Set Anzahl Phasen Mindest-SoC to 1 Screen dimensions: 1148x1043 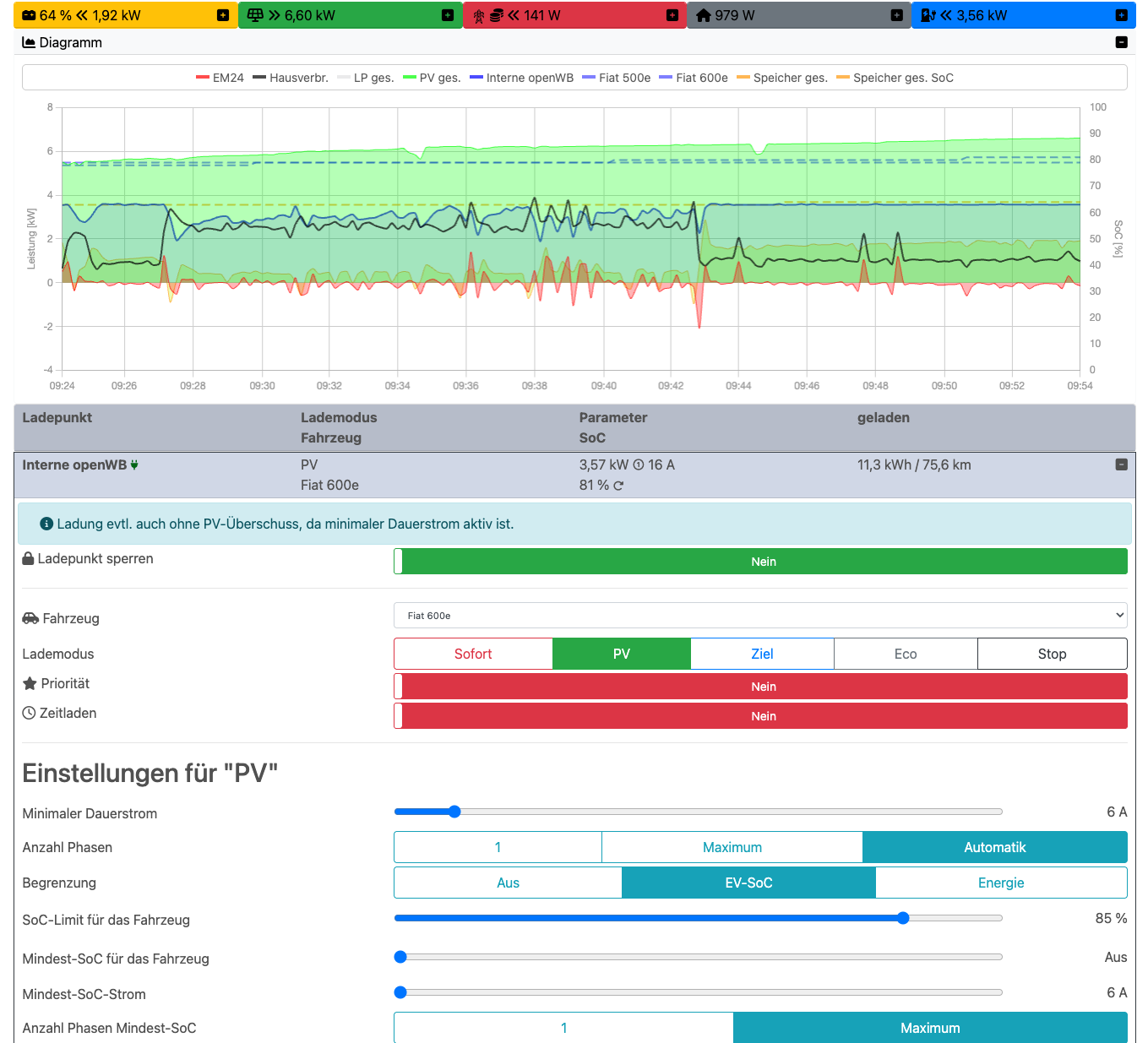coord(563,1028)
